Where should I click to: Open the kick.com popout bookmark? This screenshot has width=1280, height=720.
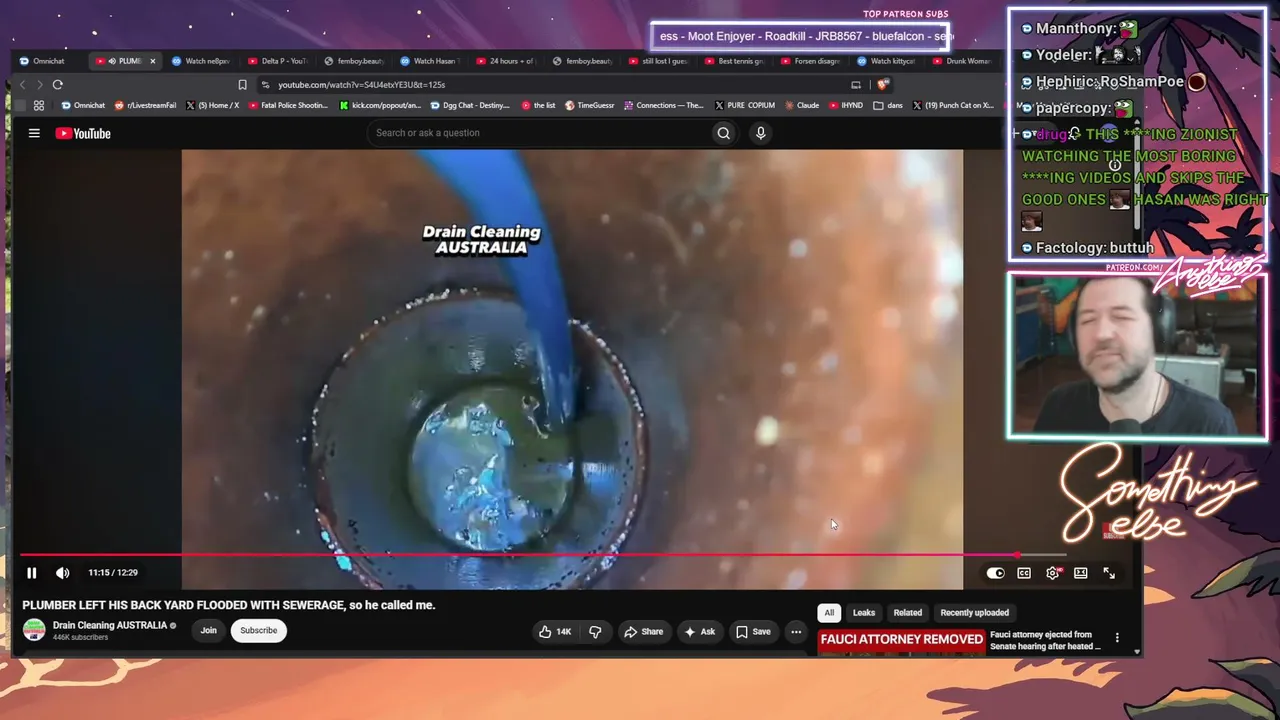tap(381, 105)
